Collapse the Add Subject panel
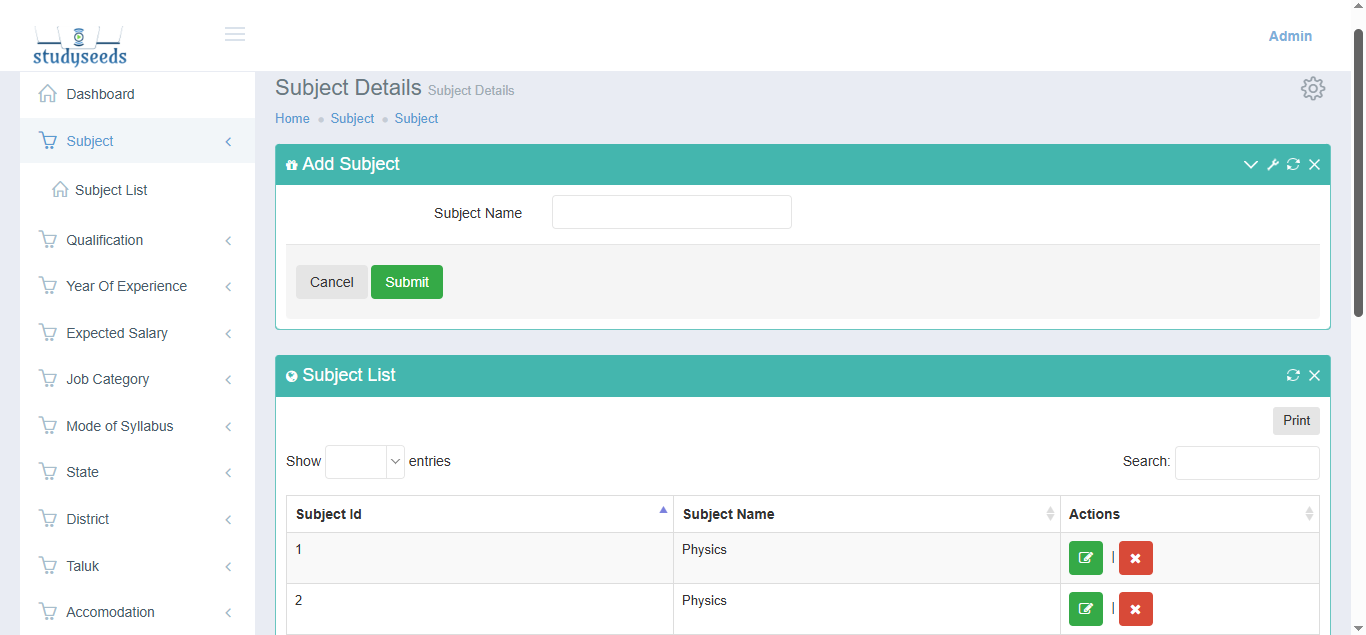The width and height of the screenshot is (1366, 635). tap(1250, 165)
